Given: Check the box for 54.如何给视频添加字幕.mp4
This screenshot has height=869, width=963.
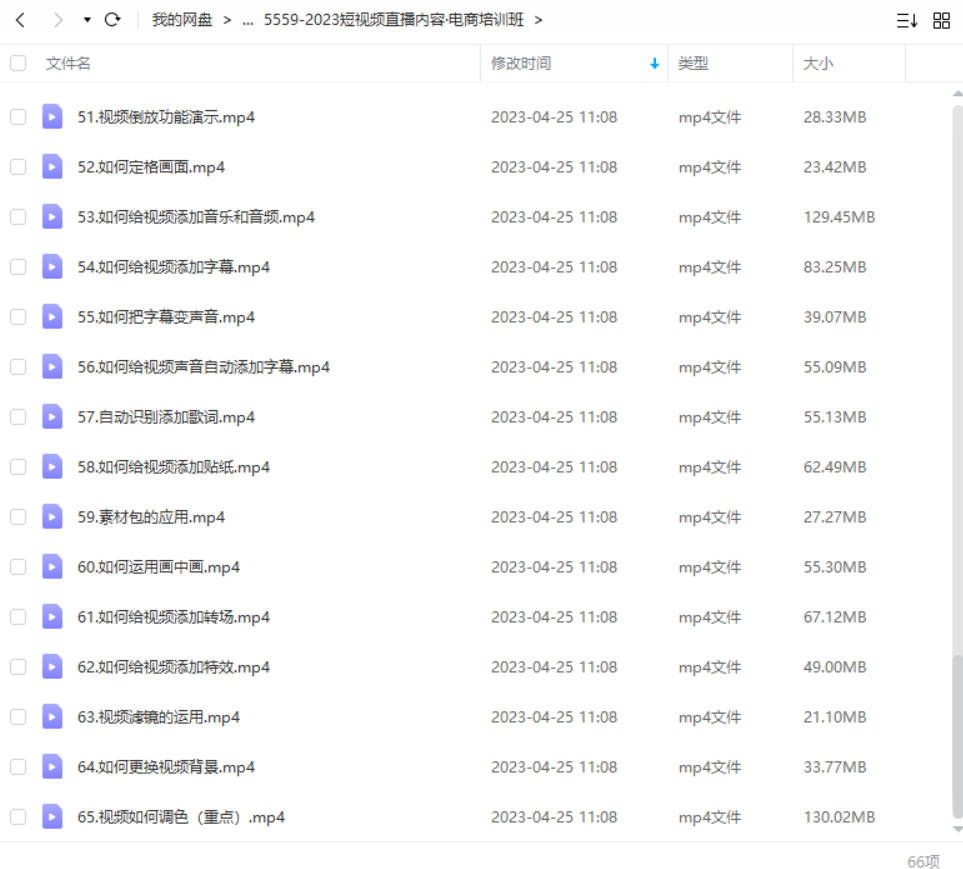Looking at the screenshot, I should [18, 267].
